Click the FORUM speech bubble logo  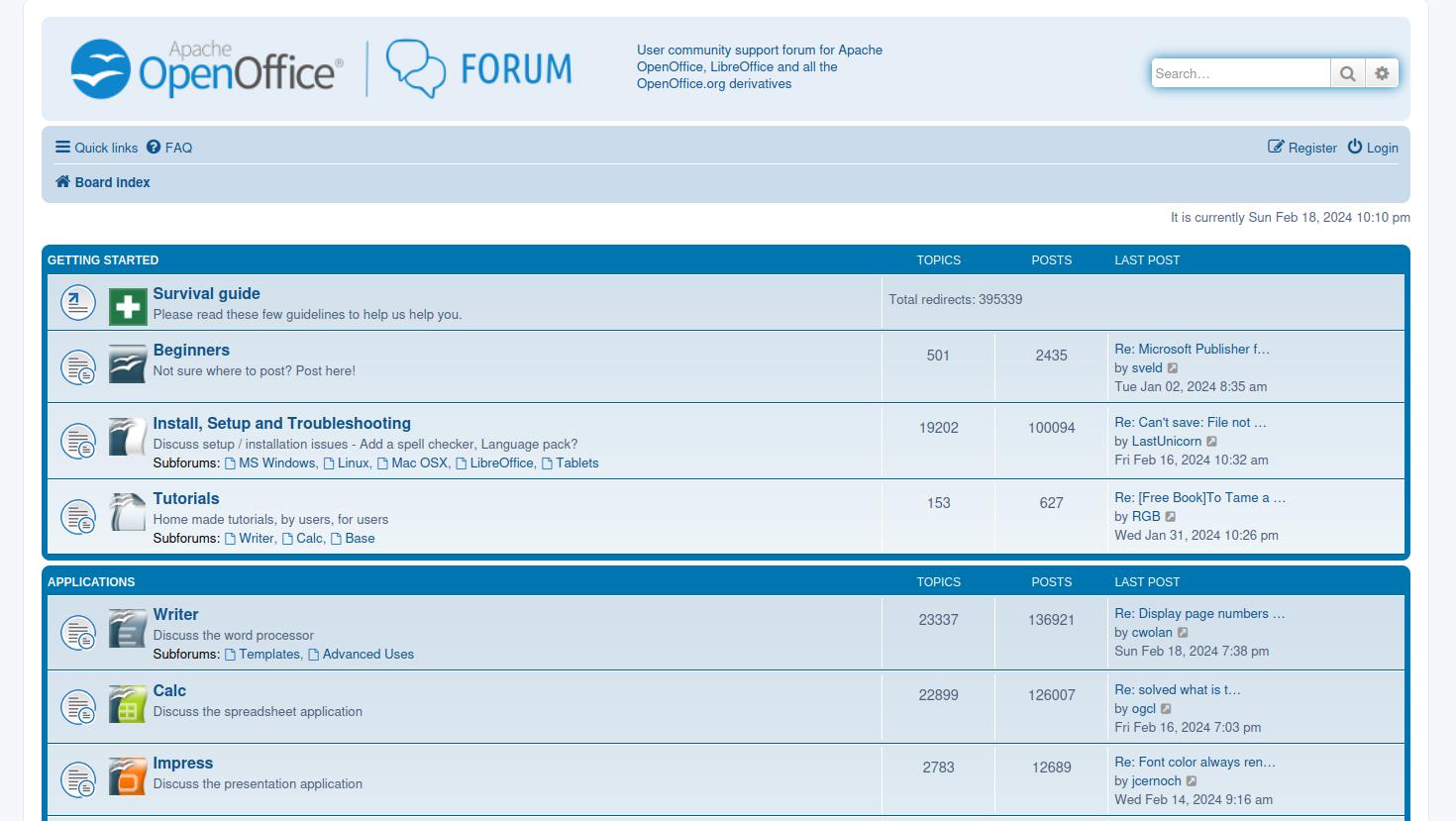pyautogui.click(x=478, y=68)
